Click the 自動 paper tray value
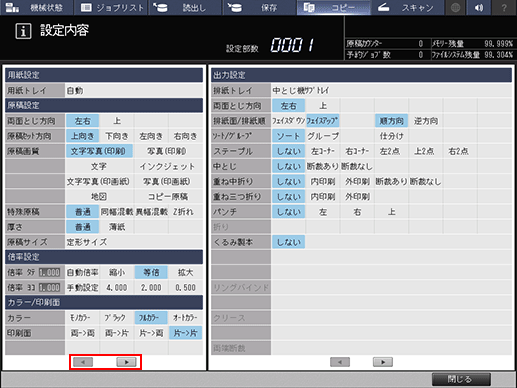517x388 pixels. click(x=134, y=90)
